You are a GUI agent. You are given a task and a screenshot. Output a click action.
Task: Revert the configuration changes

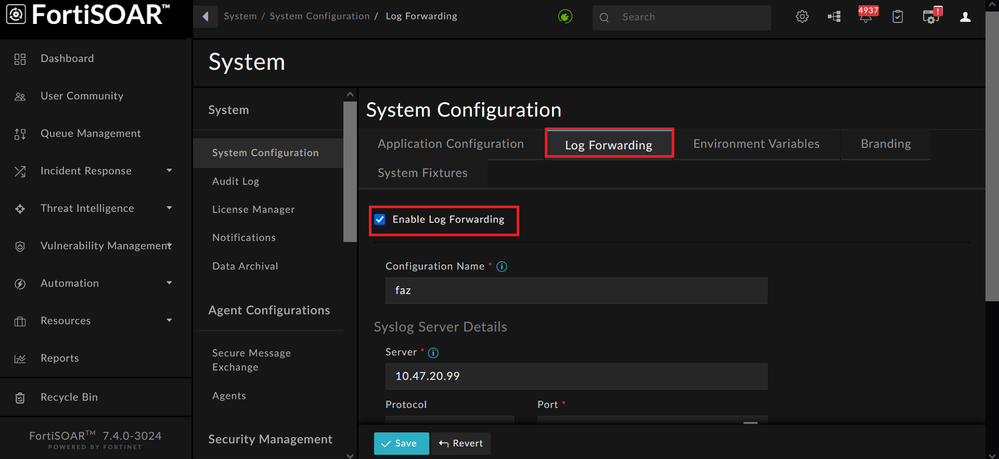coord(461,443)
